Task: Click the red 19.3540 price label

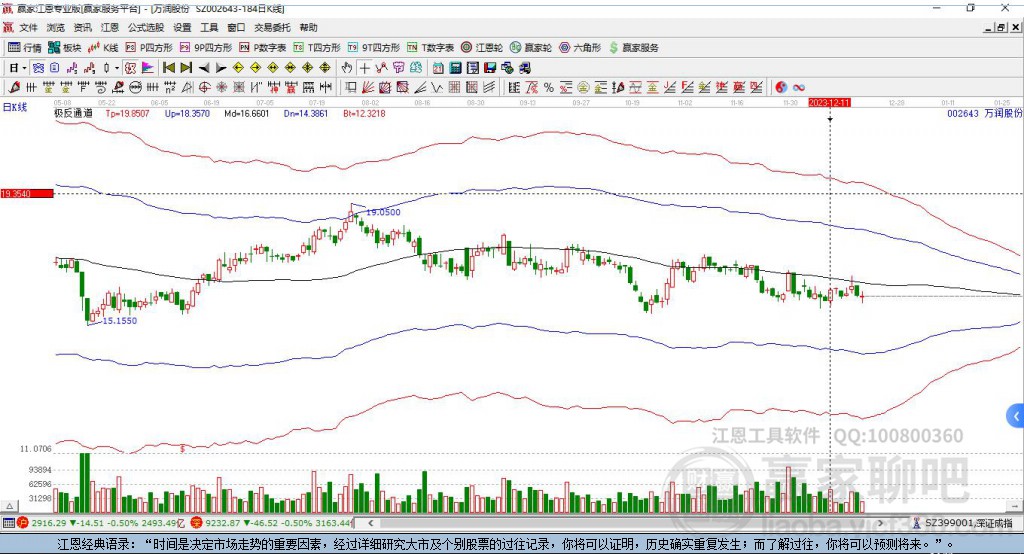Action: point(27,193)
